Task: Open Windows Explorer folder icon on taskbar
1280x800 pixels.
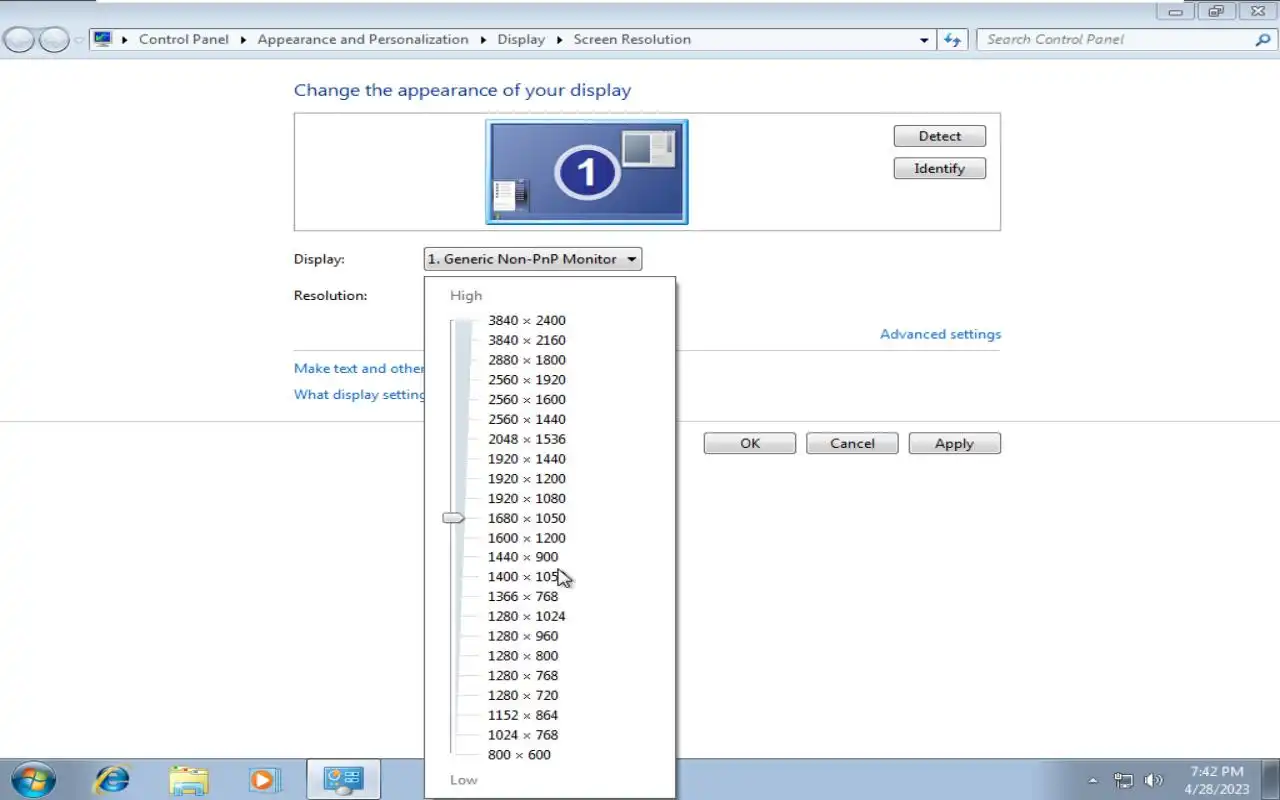Action: pyautogui.click(x=188, y=779)
